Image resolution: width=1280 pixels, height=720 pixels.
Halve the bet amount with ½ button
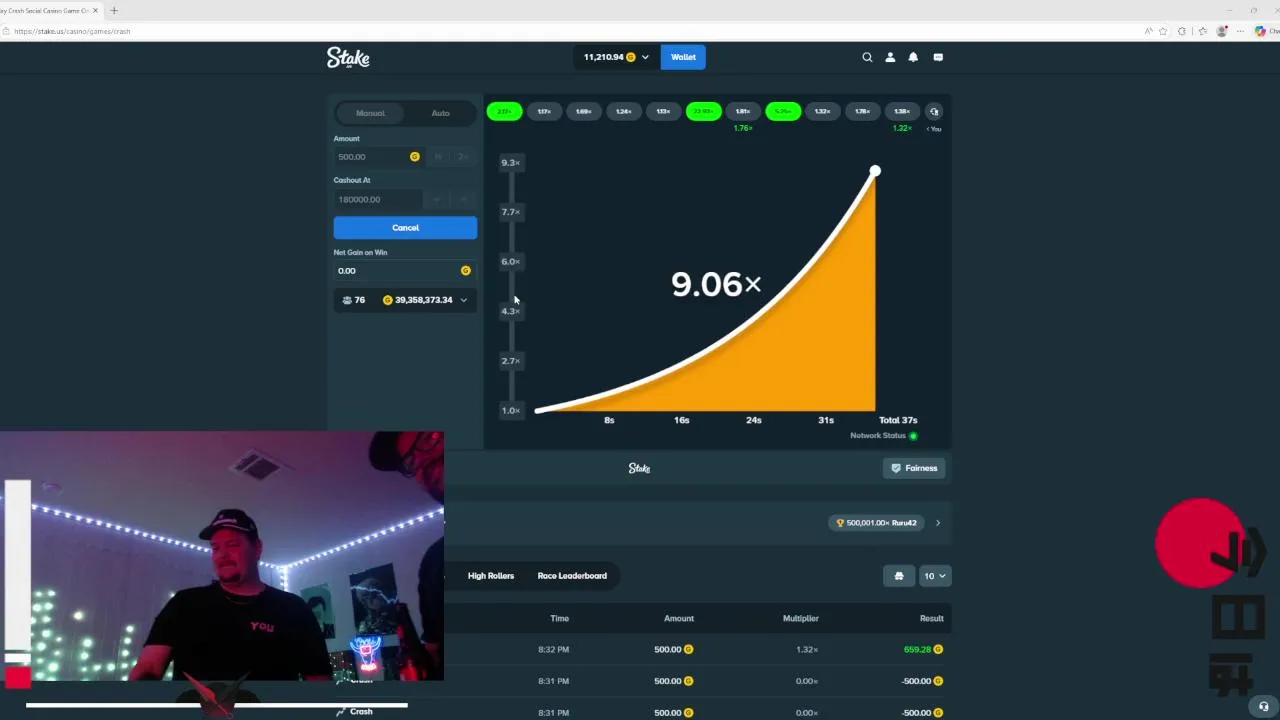[x=438, y=157]
